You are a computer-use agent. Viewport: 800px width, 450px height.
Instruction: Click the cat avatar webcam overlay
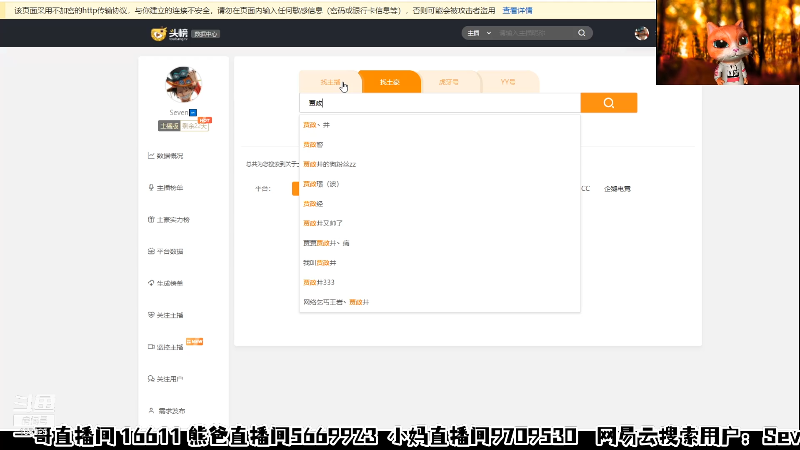click(728, 42)
